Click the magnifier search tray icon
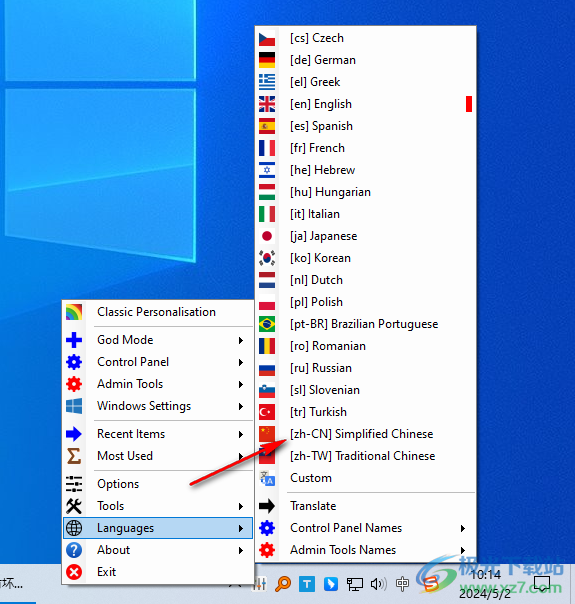 point(283,584)
